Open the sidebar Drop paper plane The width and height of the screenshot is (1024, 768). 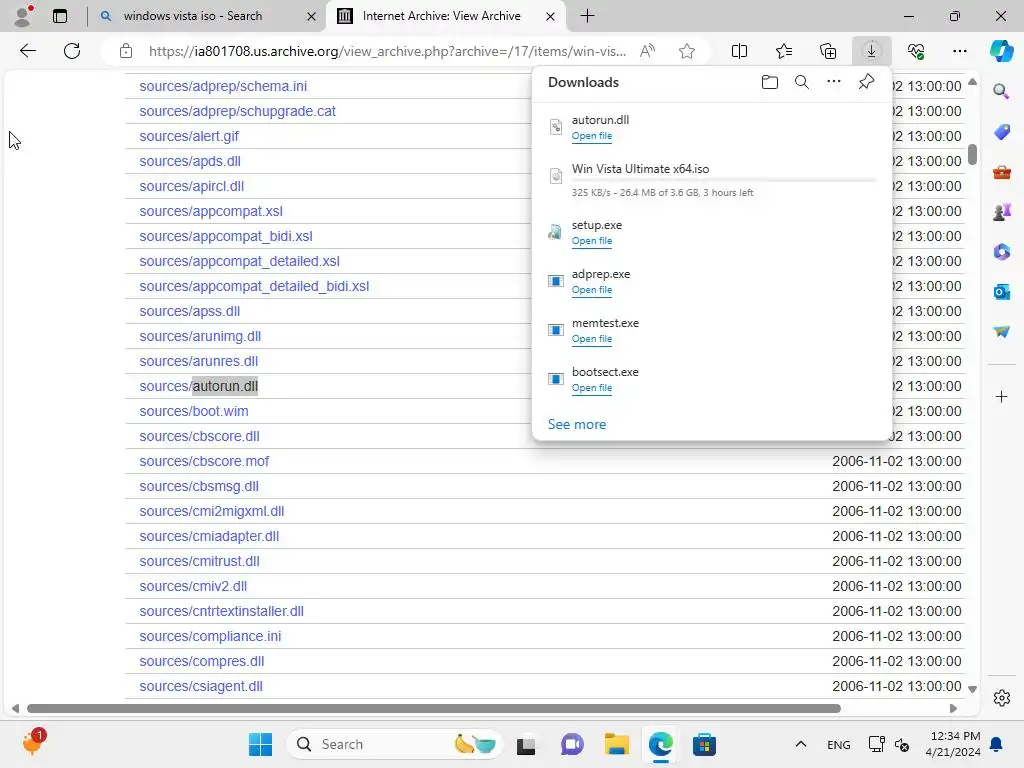click(1001, 332)
